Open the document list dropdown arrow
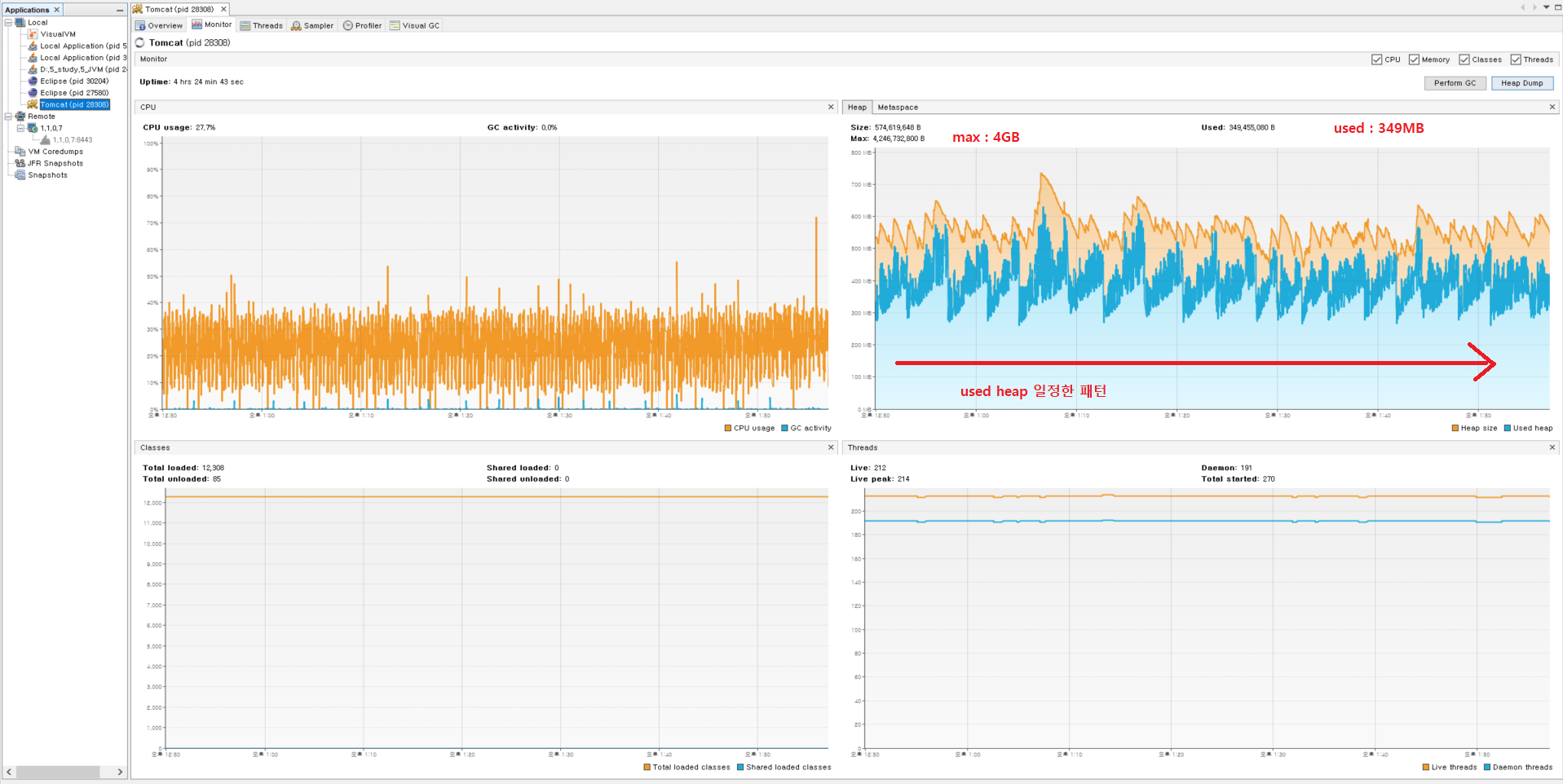The height and width of the screenshot is (784, 1563). click(1546, 7)
